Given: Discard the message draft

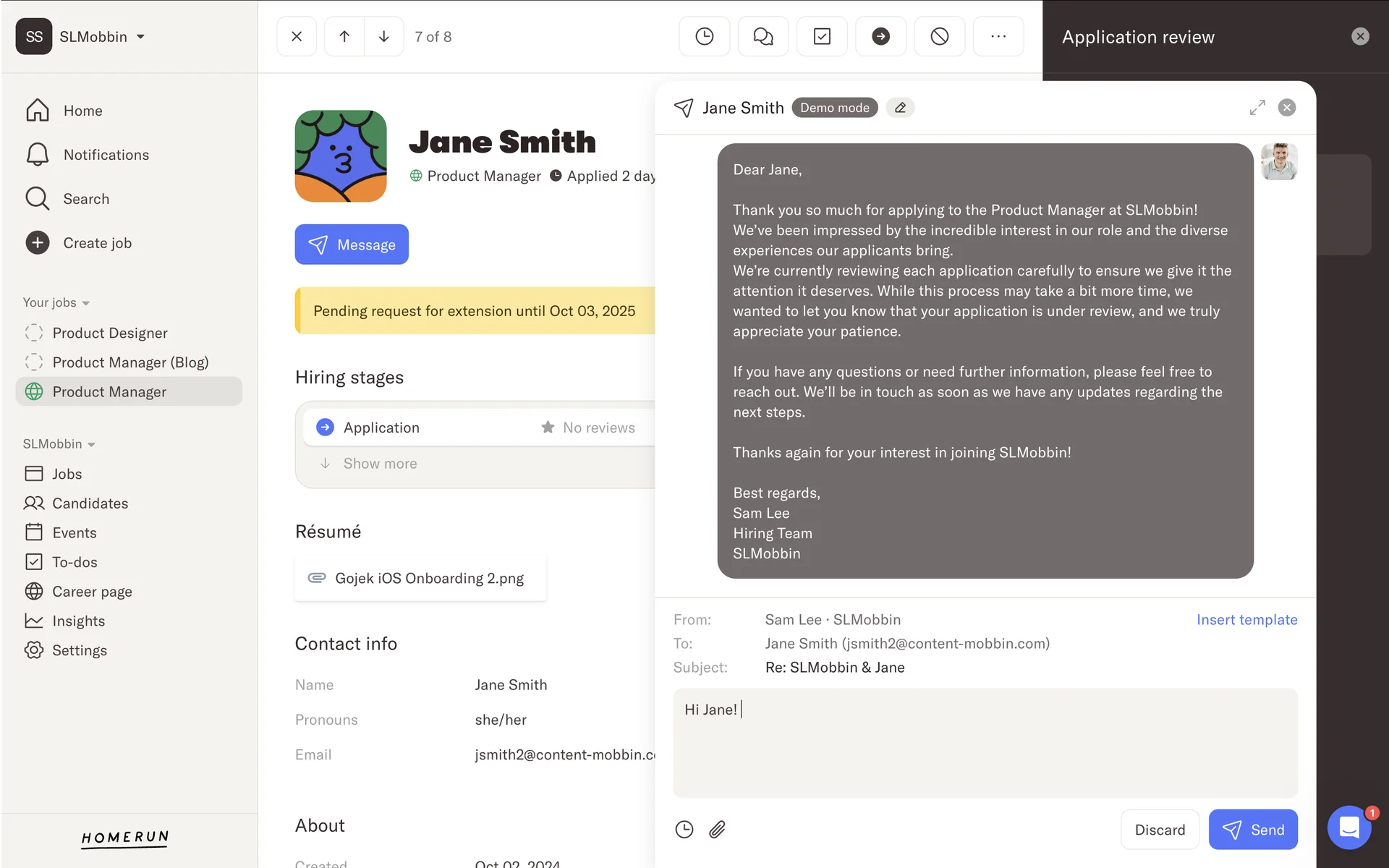Looking at the screenshot, I should click(1159, 830).
